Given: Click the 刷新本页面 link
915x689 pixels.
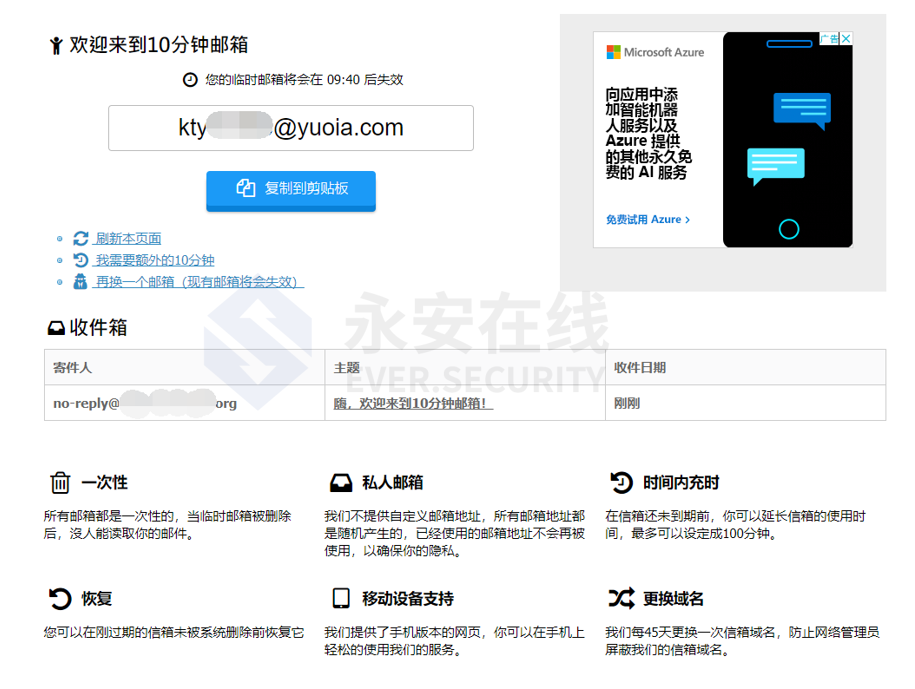Looking at the screenshot, I should click(128, 238).
